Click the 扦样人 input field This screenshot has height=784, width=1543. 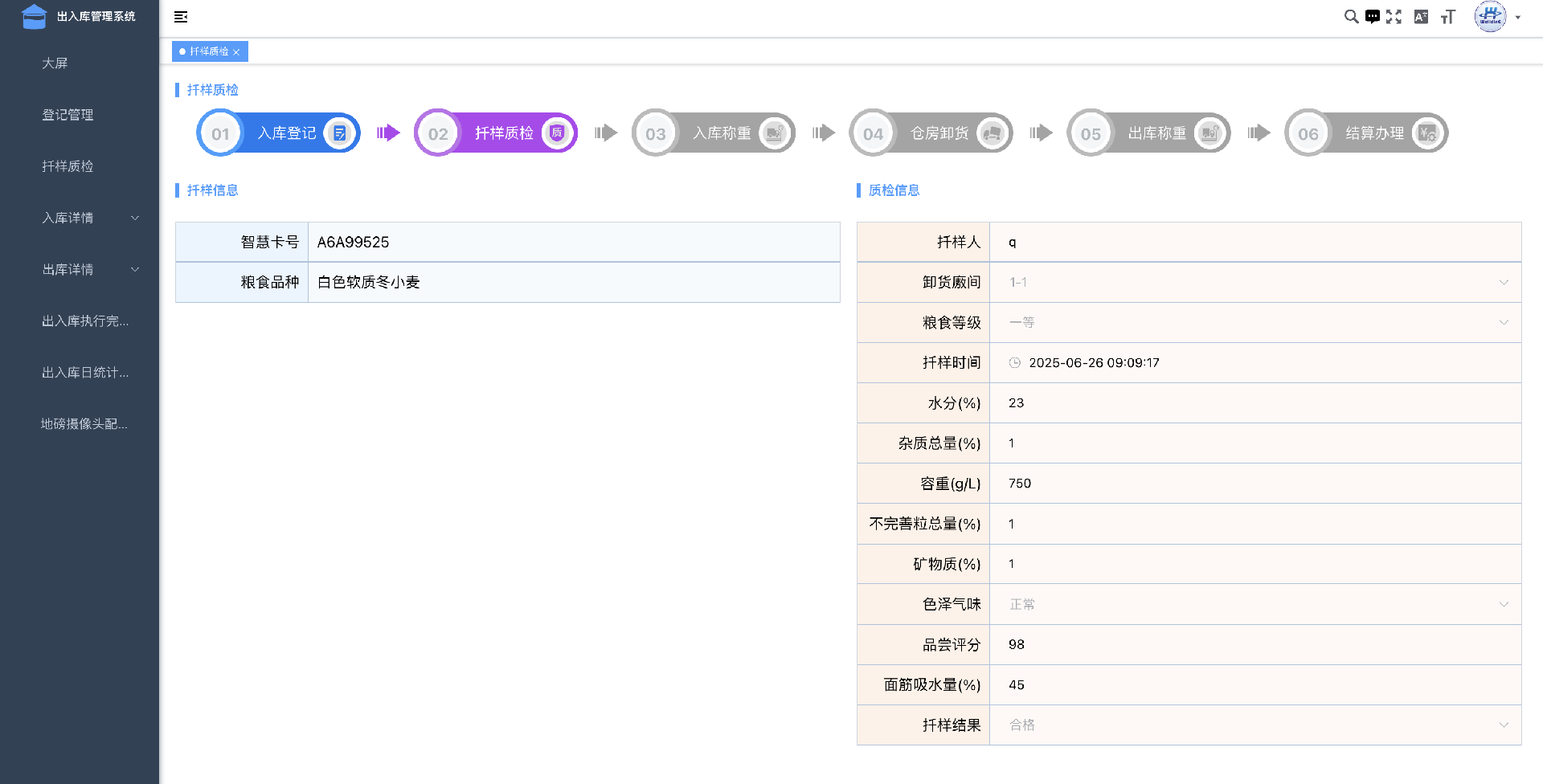coord(1255,243)
